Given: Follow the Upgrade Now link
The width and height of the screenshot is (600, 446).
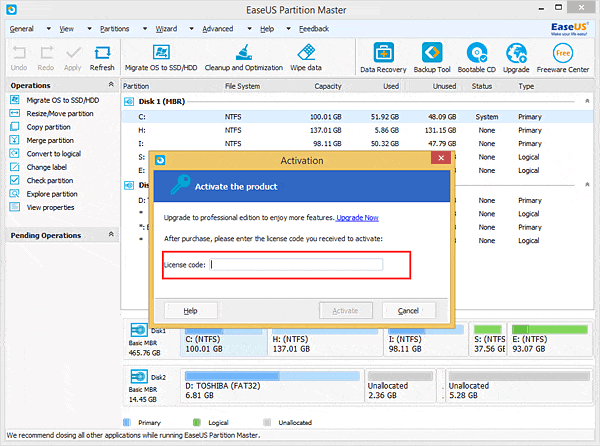Looking at the screenshot, I should coord(357,218).
